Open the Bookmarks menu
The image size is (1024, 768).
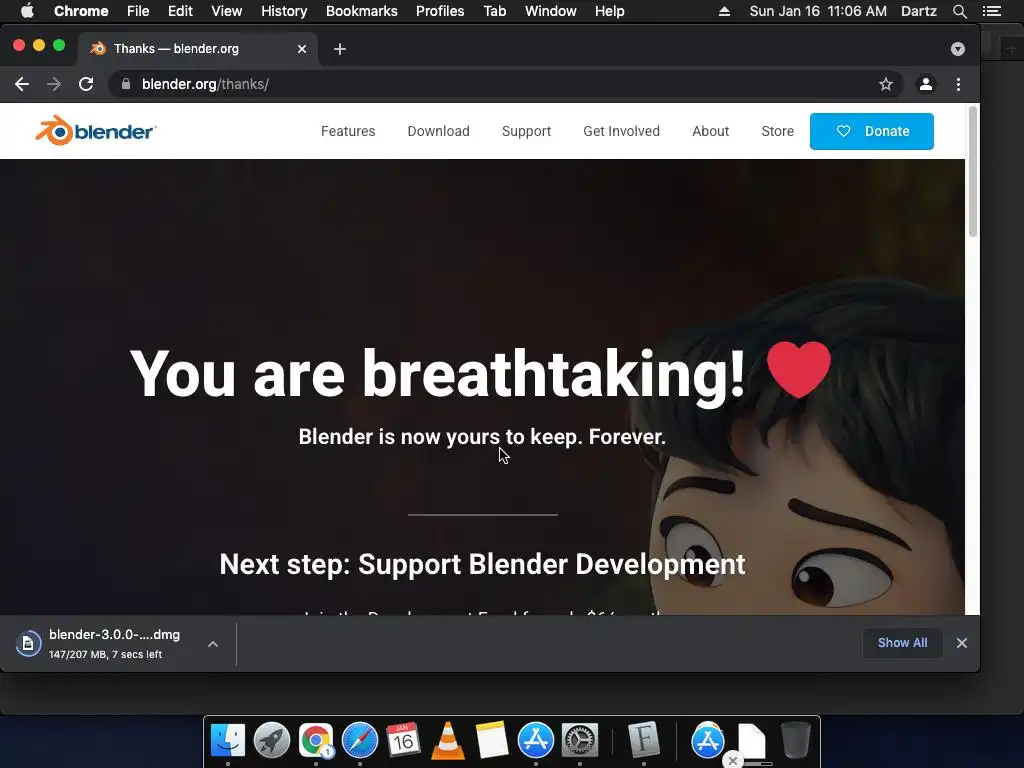point(362,11)
